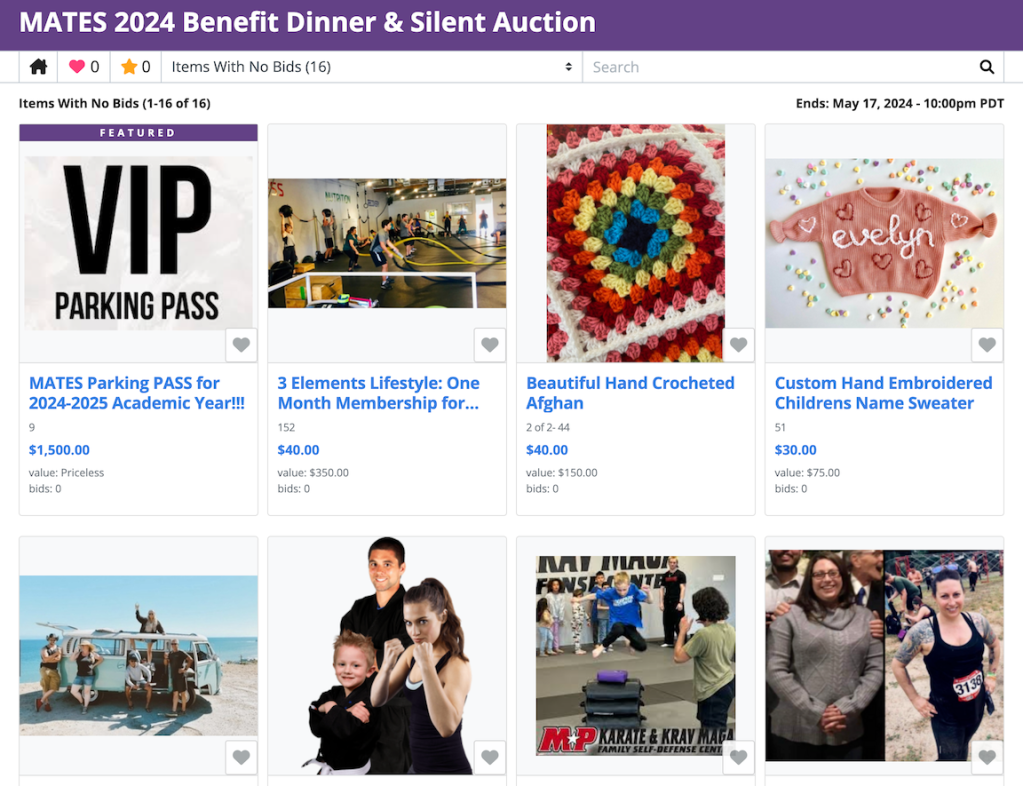1023x786 pixels.
Task: Open MATES Parking PASS item link
Action: (x=138, y=393)
